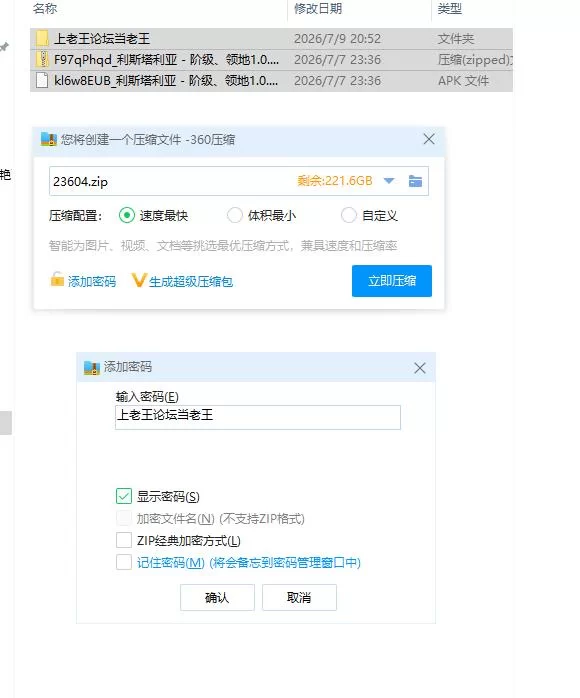Click the 上老王论坛当老王 folder name
The width and height of the screenshot is (580, 698).
click(102, 39)
